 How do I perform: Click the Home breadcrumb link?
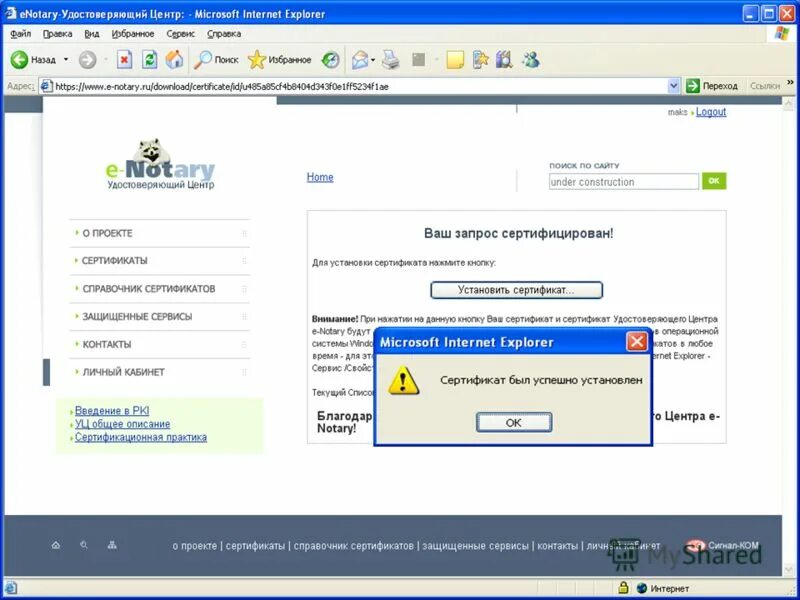320,177
